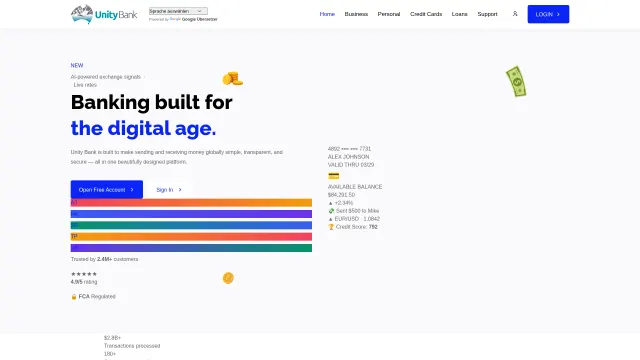The width and height of the screenshot is (640, 360).
Task: Click the Google Übersetzer link
Action: [200, 19]
